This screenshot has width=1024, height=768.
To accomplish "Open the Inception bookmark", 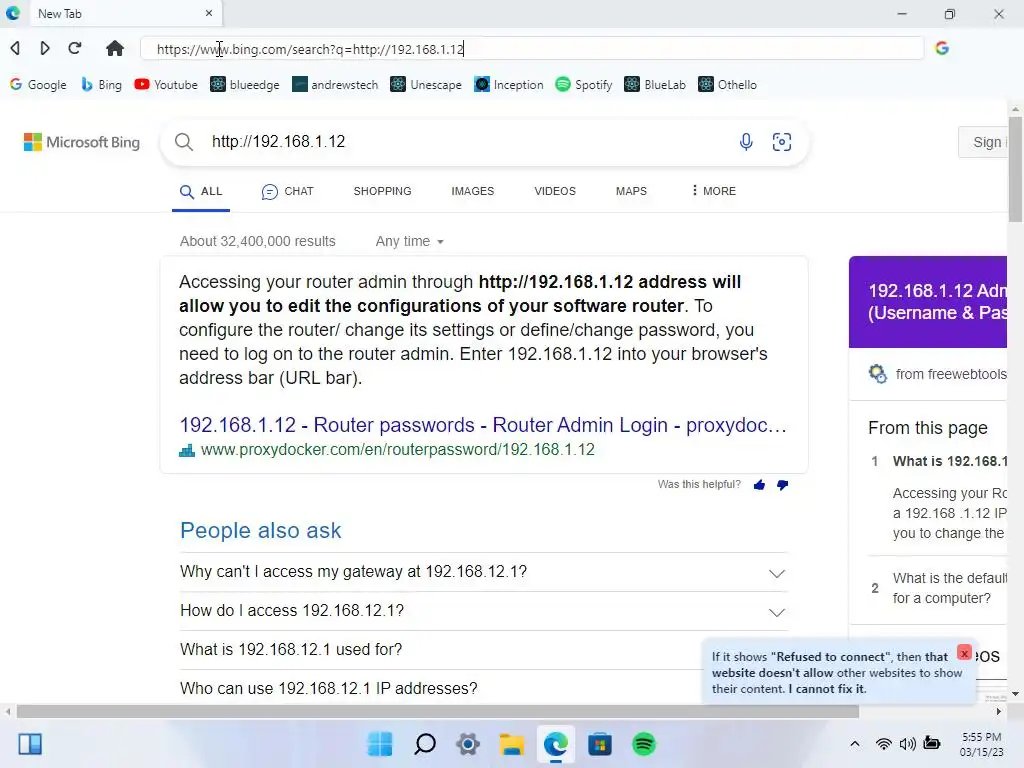I will (509, 85).
